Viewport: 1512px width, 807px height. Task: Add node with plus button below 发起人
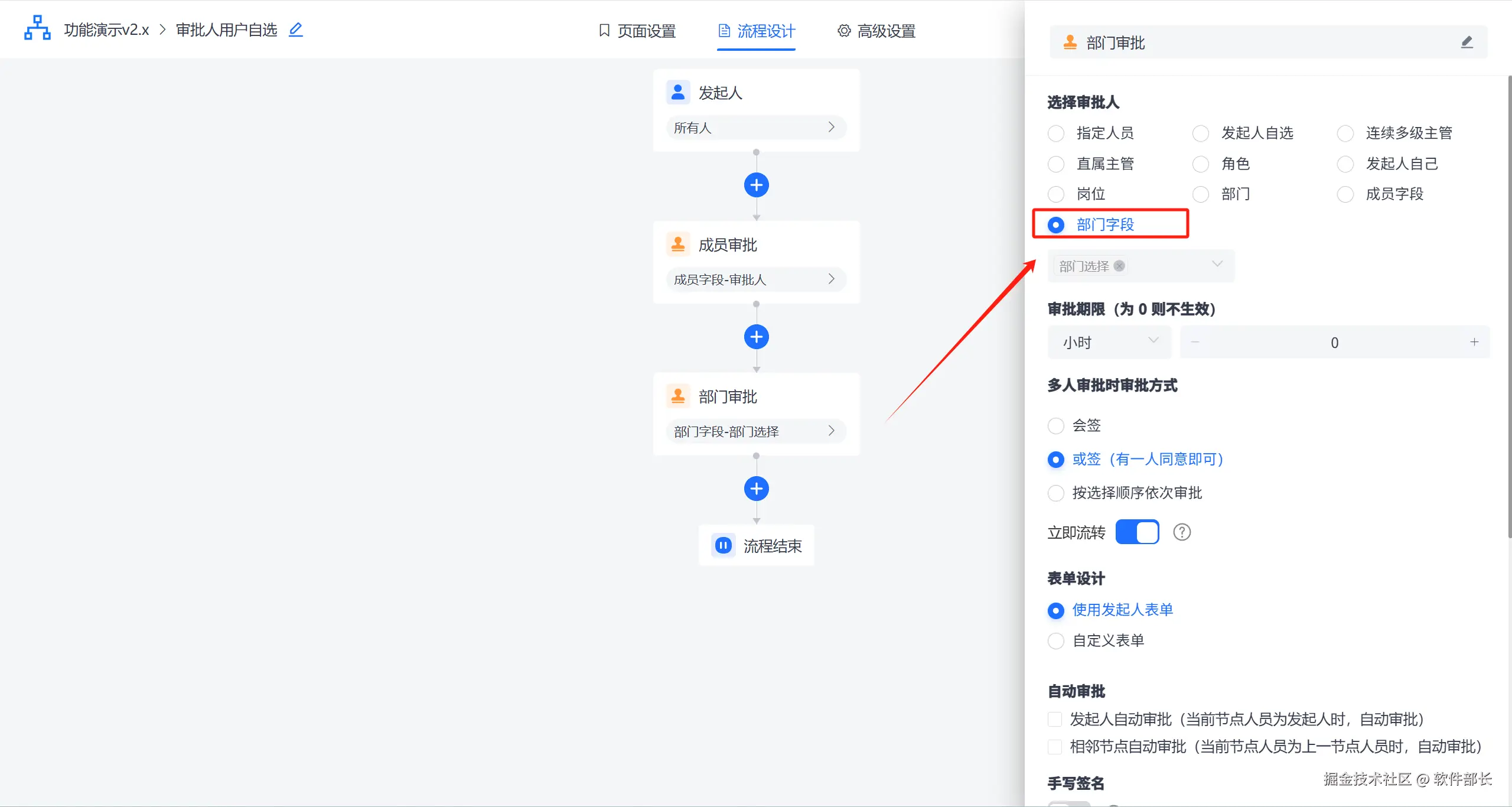coord(756,185)
